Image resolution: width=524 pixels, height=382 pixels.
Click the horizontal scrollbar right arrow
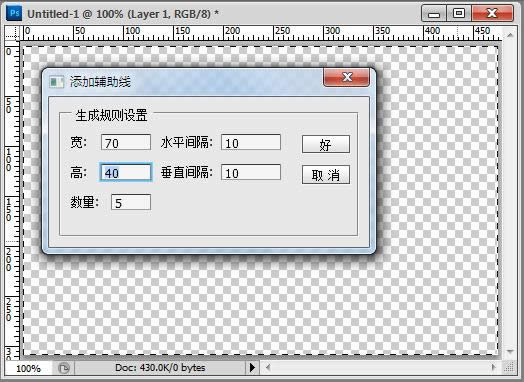click(494, 368)
